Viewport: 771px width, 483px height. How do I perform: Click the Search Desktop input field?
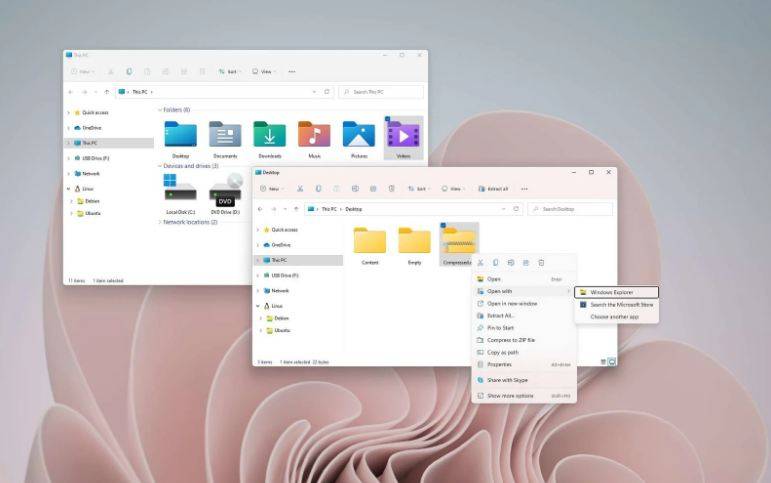[570, 209]
